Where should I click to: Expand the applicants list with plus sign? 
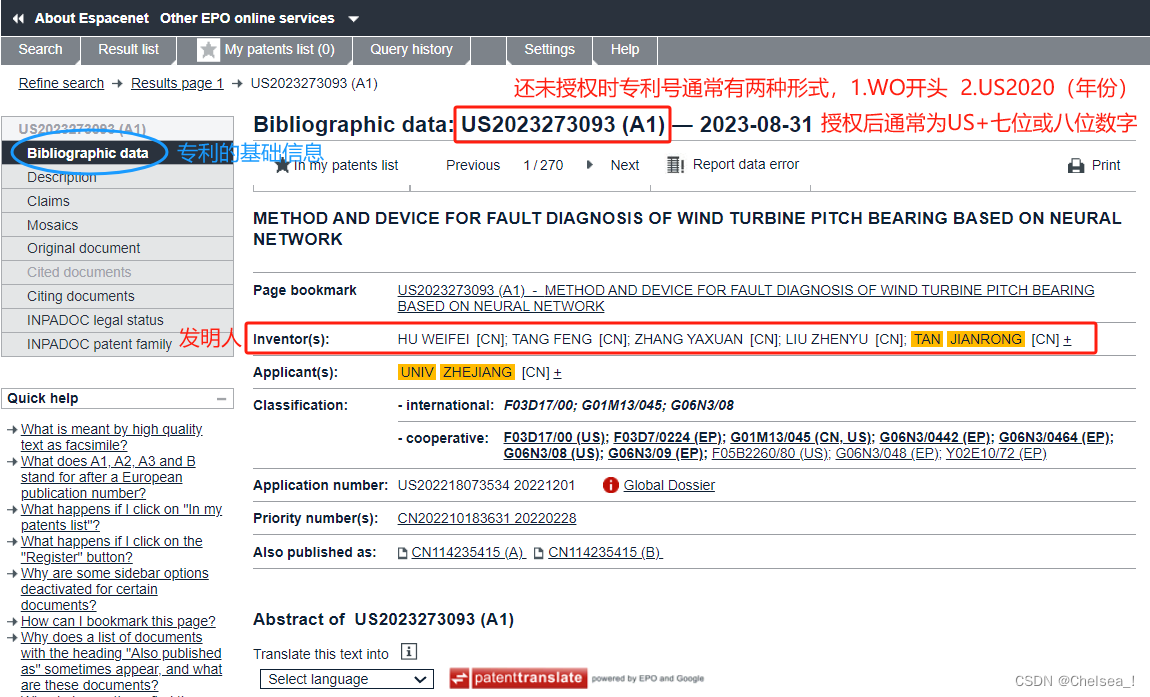557,373
